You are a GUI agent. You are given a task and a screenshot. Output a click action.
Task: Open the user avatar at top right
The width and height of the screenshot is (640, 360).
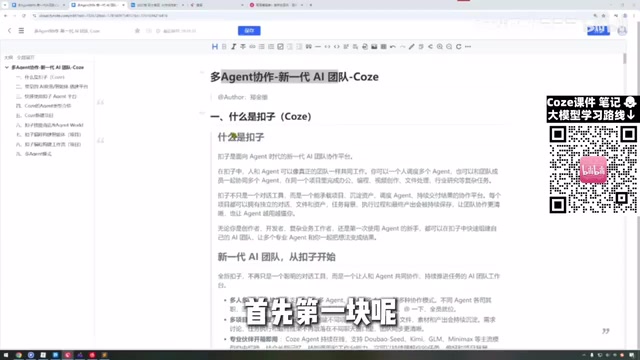(x=622, y=31)
